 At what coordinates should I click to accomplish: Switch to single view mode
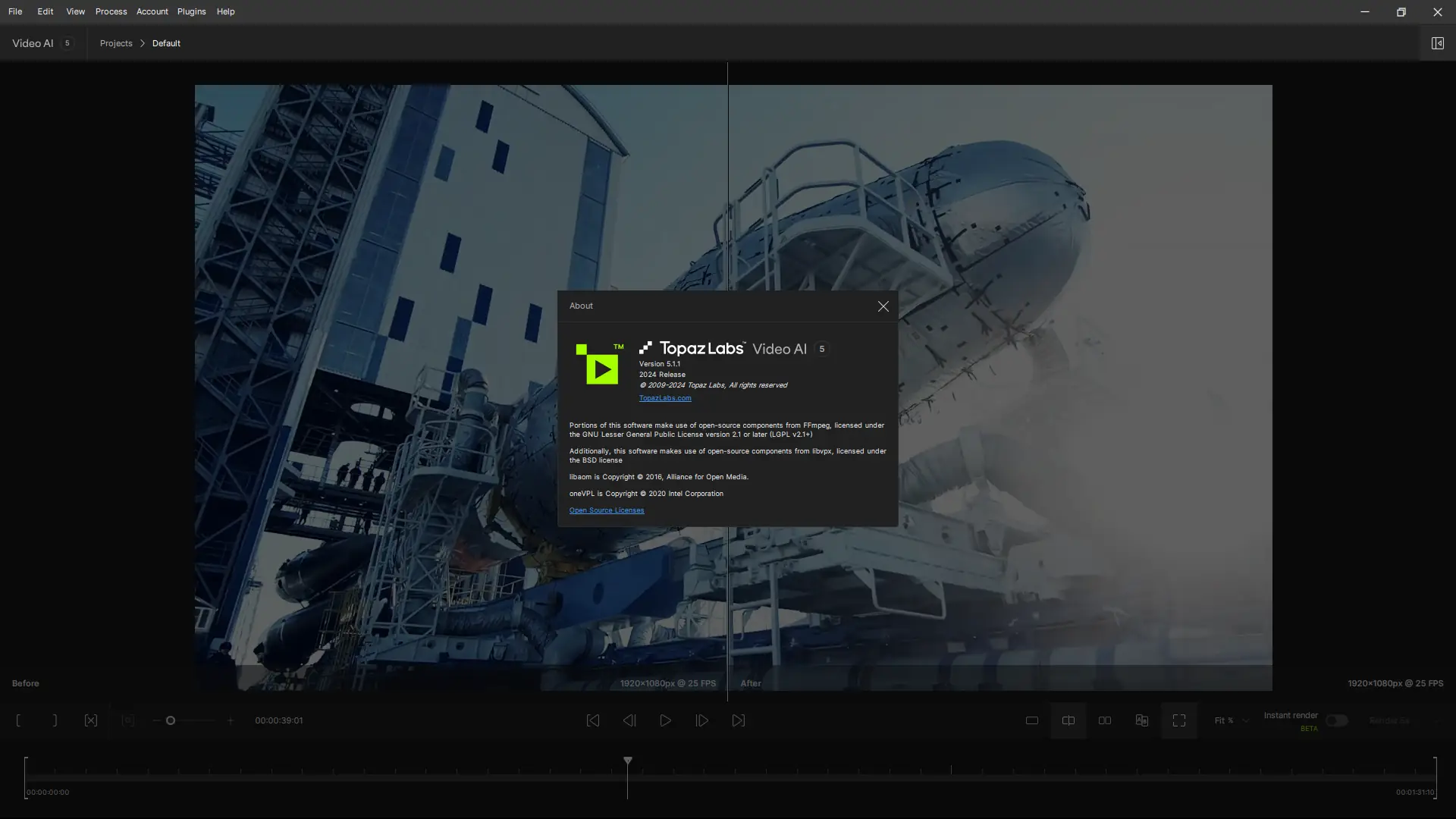point(1031,720)
